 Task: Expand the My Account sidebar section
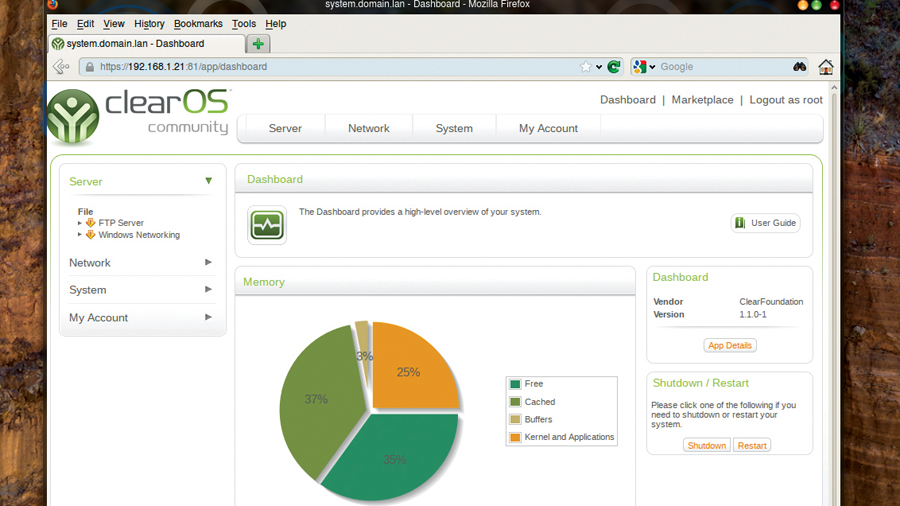pyautogui.click(x=208, y=317)
